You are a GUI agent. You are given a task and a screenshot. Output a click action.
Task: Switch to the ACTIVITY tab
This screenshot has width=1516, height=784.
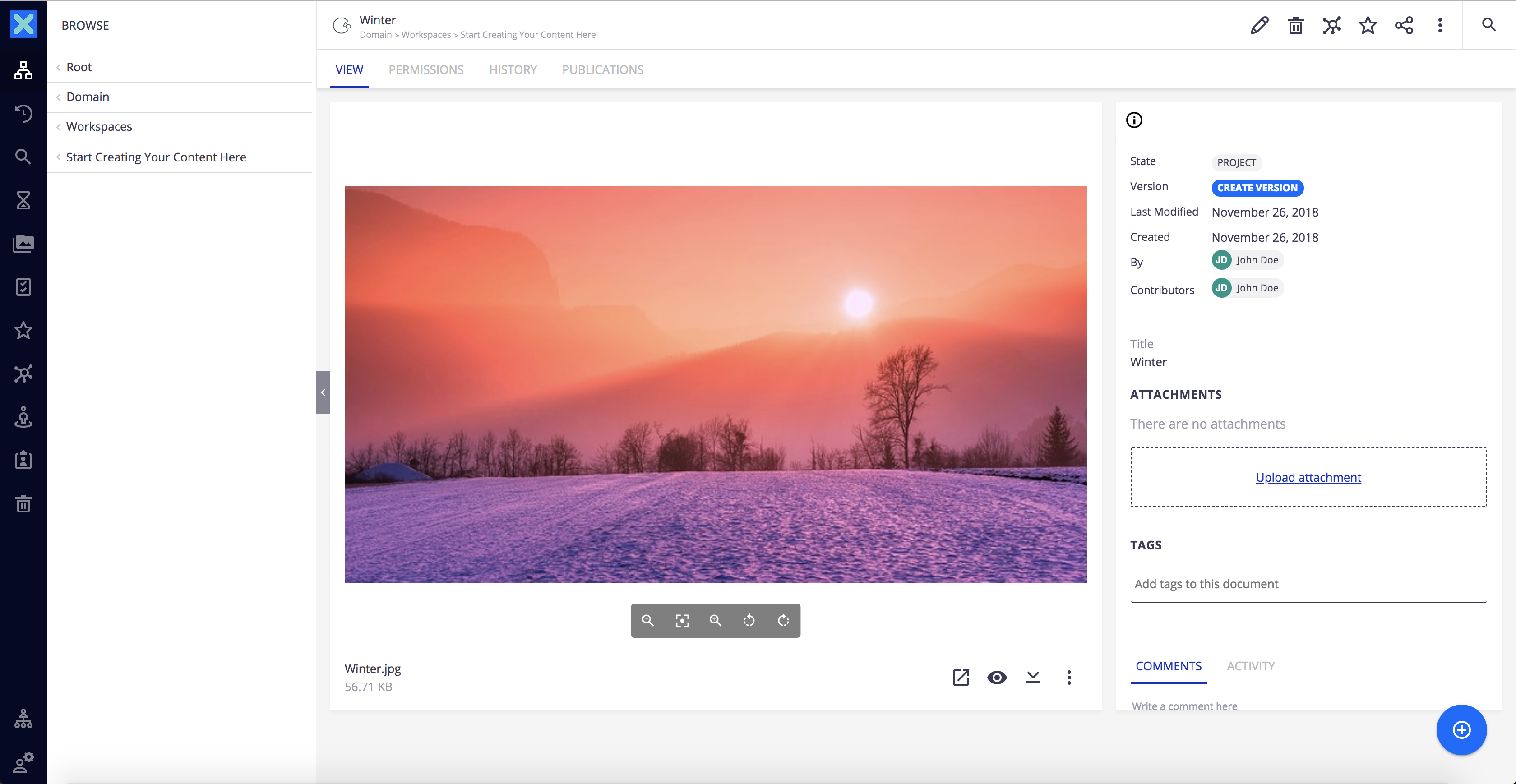tap(1251, 666)
